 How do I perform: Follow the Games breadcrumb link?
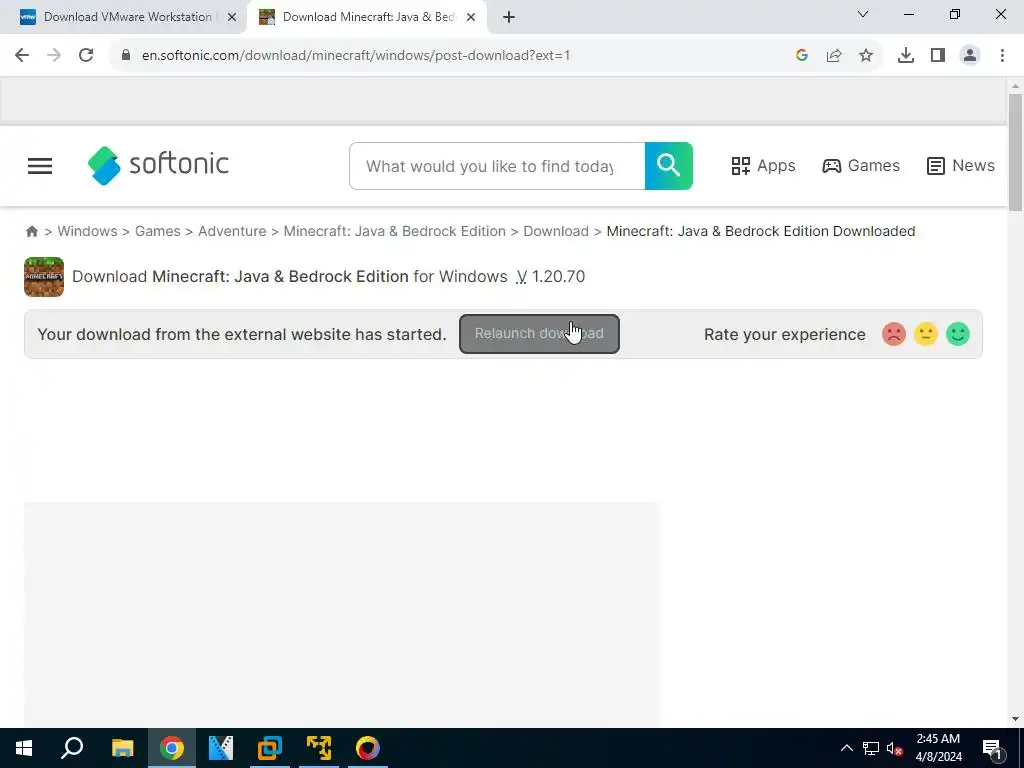point(157,231)
